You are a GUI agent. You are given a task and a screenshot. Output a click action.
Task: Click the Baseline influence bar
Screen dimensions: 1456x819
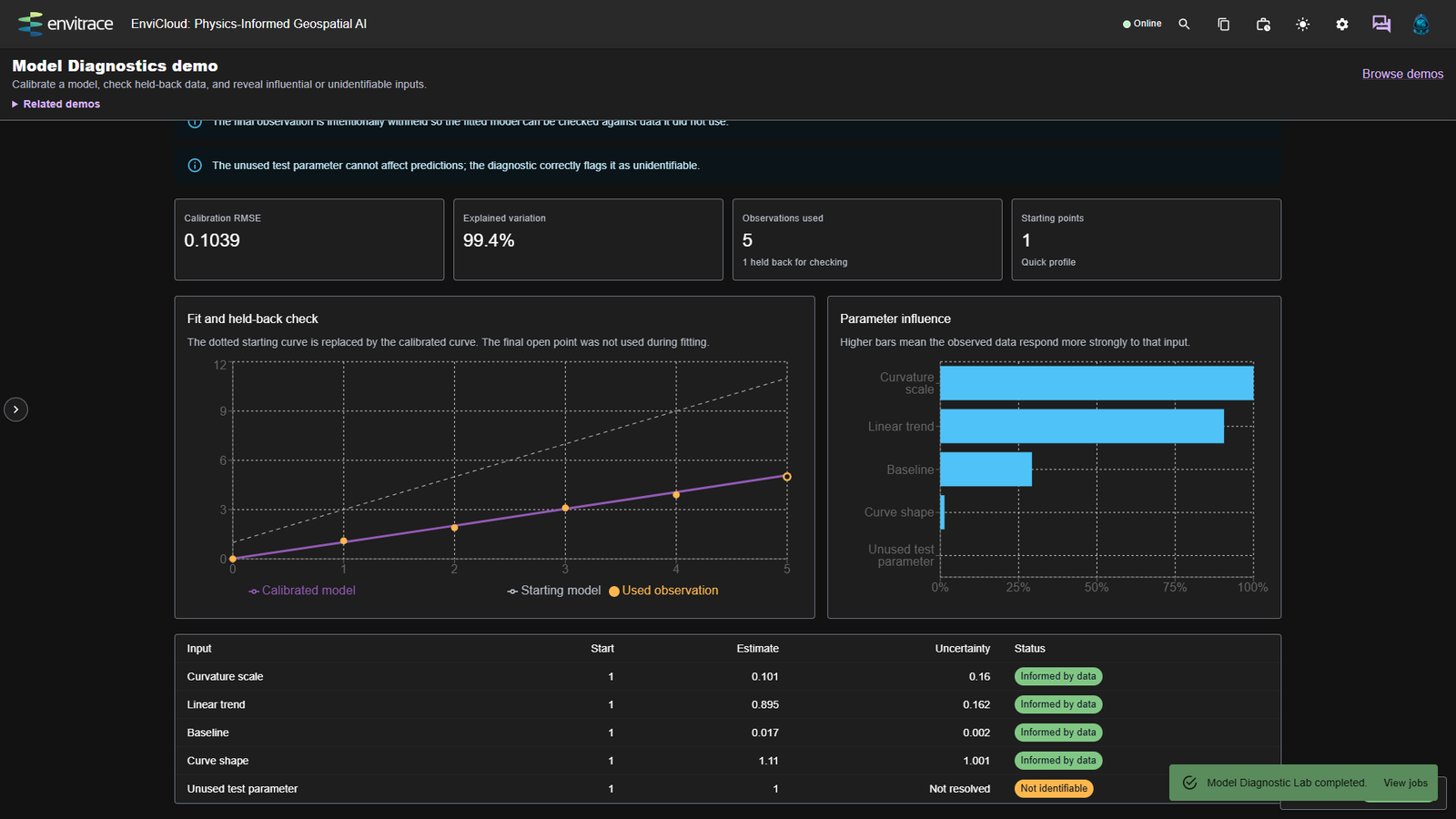pos(986,470)
